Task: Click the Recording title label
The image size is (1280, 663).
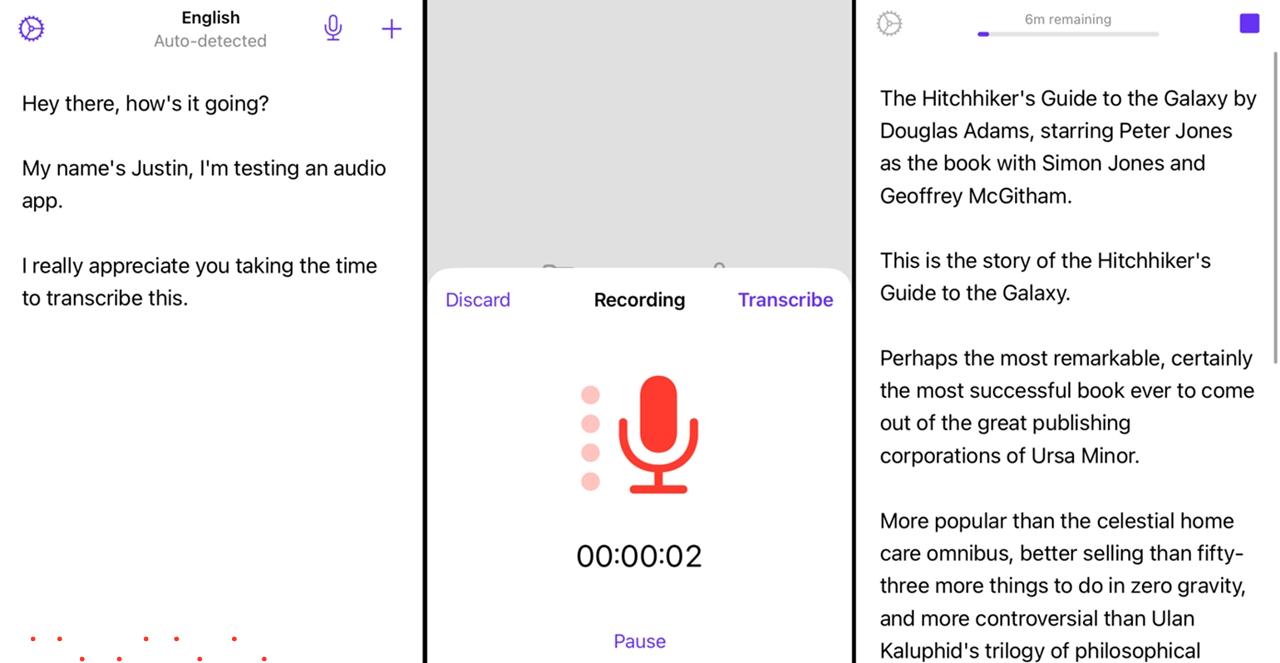Action: point(640,300)
